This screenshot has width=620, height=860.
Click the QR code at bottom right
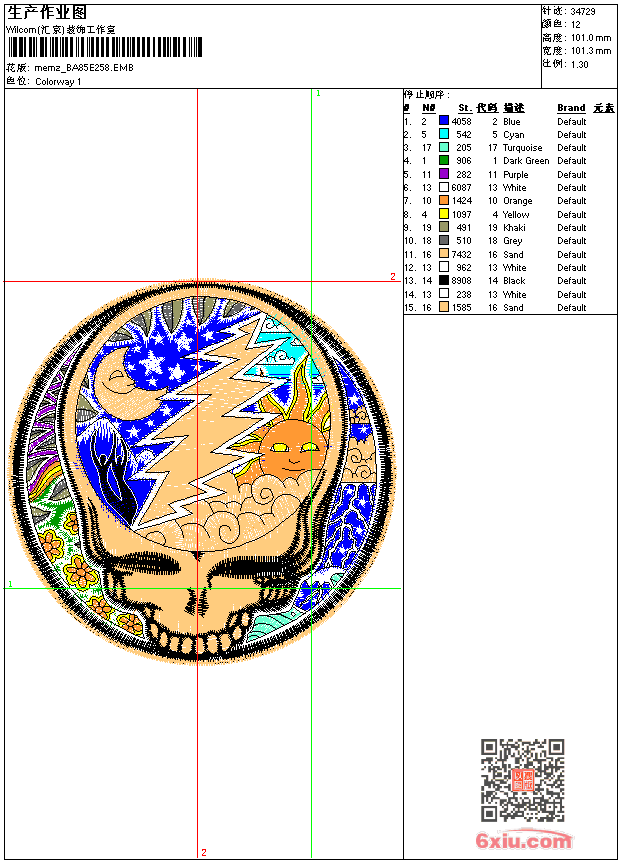pos(523,780)
